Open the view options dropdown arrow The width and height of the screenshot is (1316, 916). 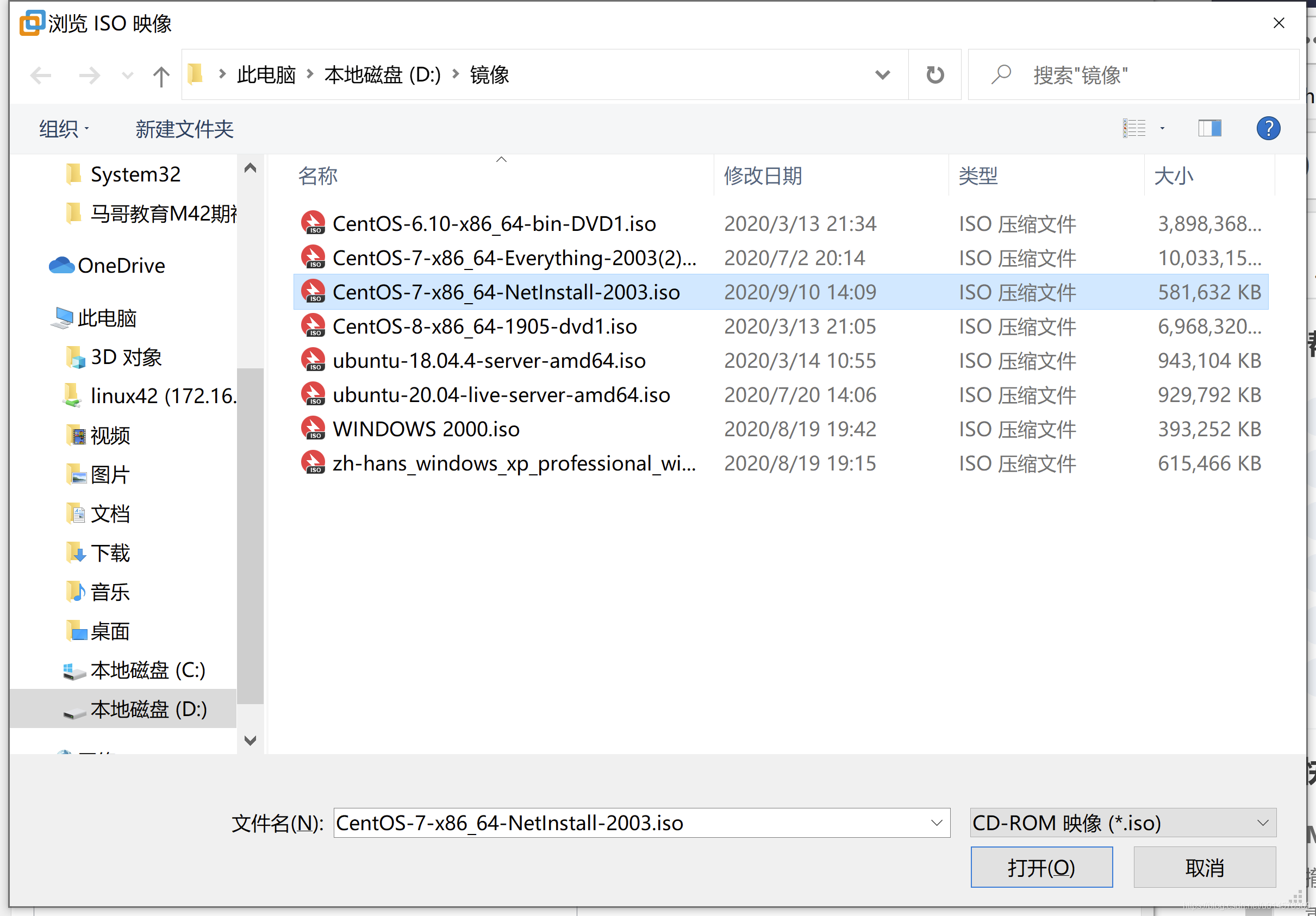pyautogui.click(x=1162, y=128)
